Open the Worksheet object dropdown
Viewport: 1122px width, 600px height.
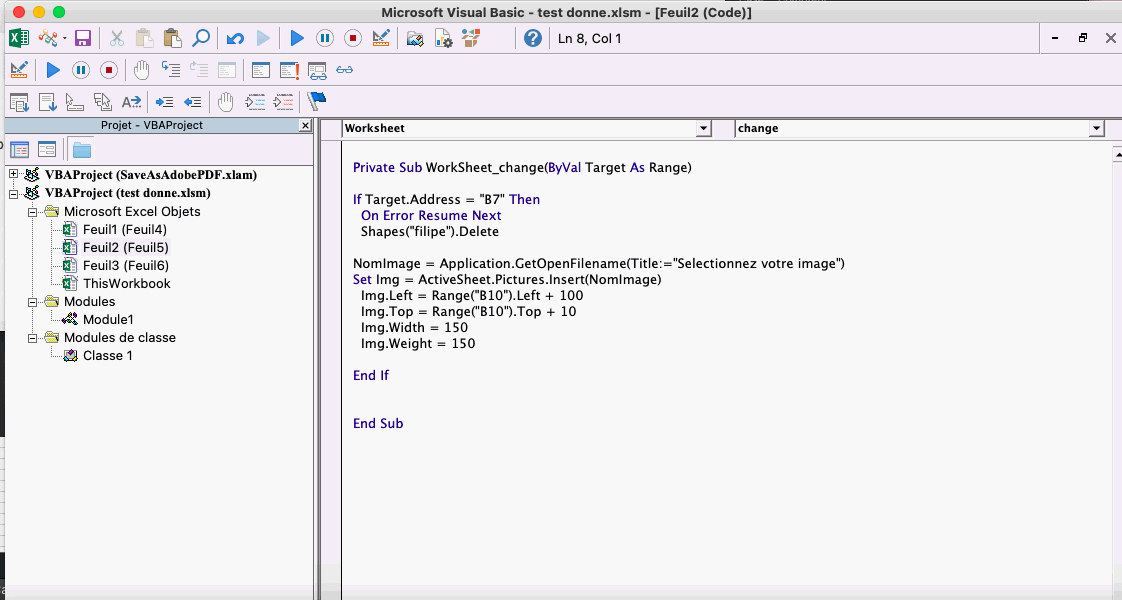pos(703,128)
